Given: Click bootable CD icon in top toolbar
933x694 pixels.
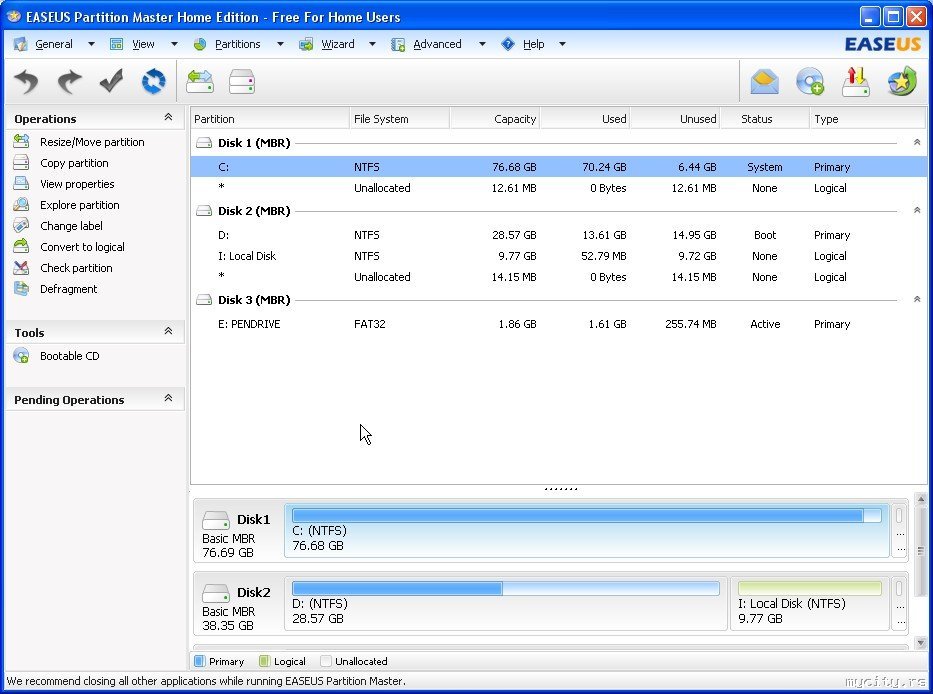Looking at the screenshot, I should point(809,82).
